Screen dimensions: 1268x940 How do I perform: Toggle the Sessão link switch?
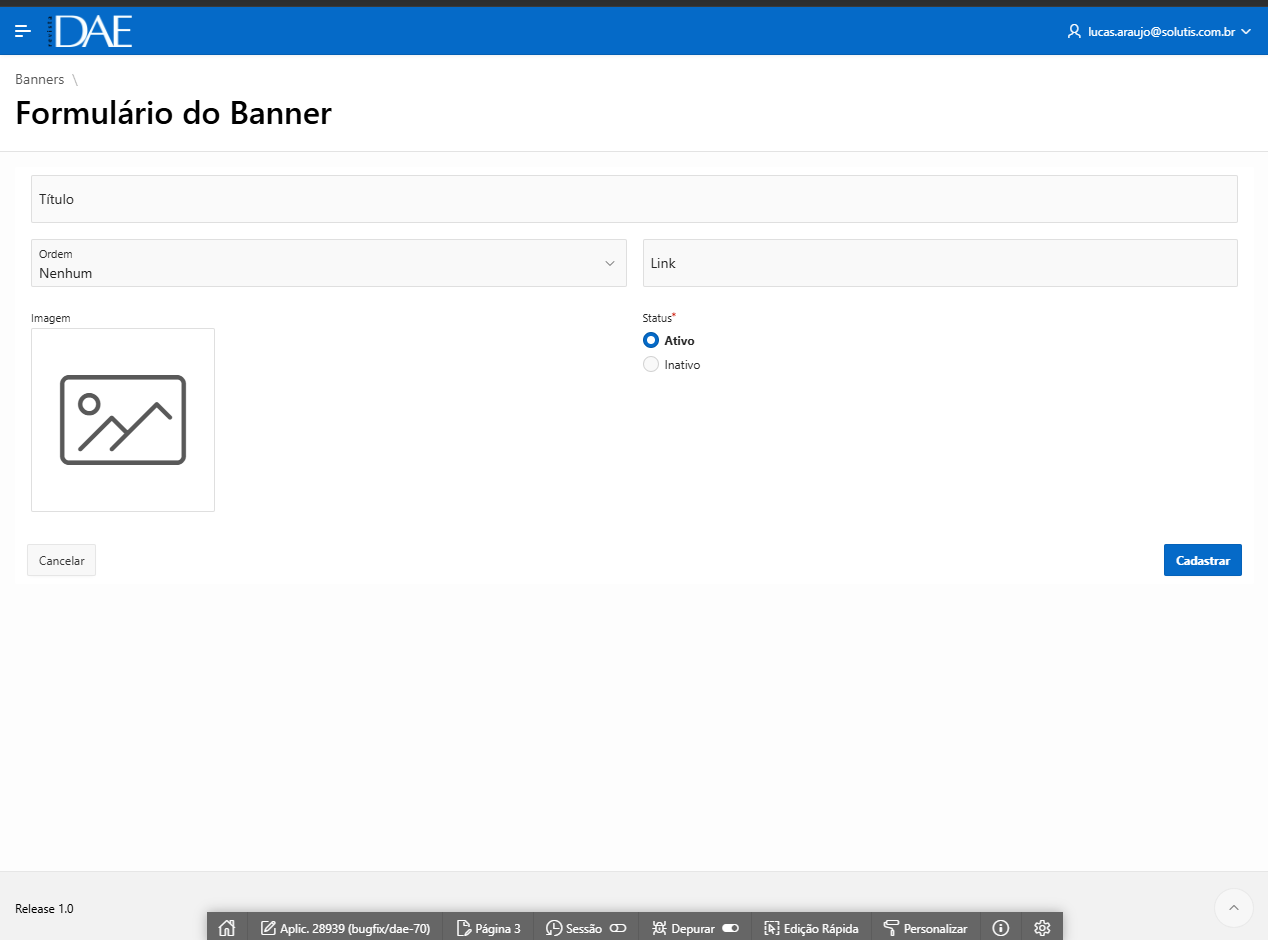tap(619, 927)
